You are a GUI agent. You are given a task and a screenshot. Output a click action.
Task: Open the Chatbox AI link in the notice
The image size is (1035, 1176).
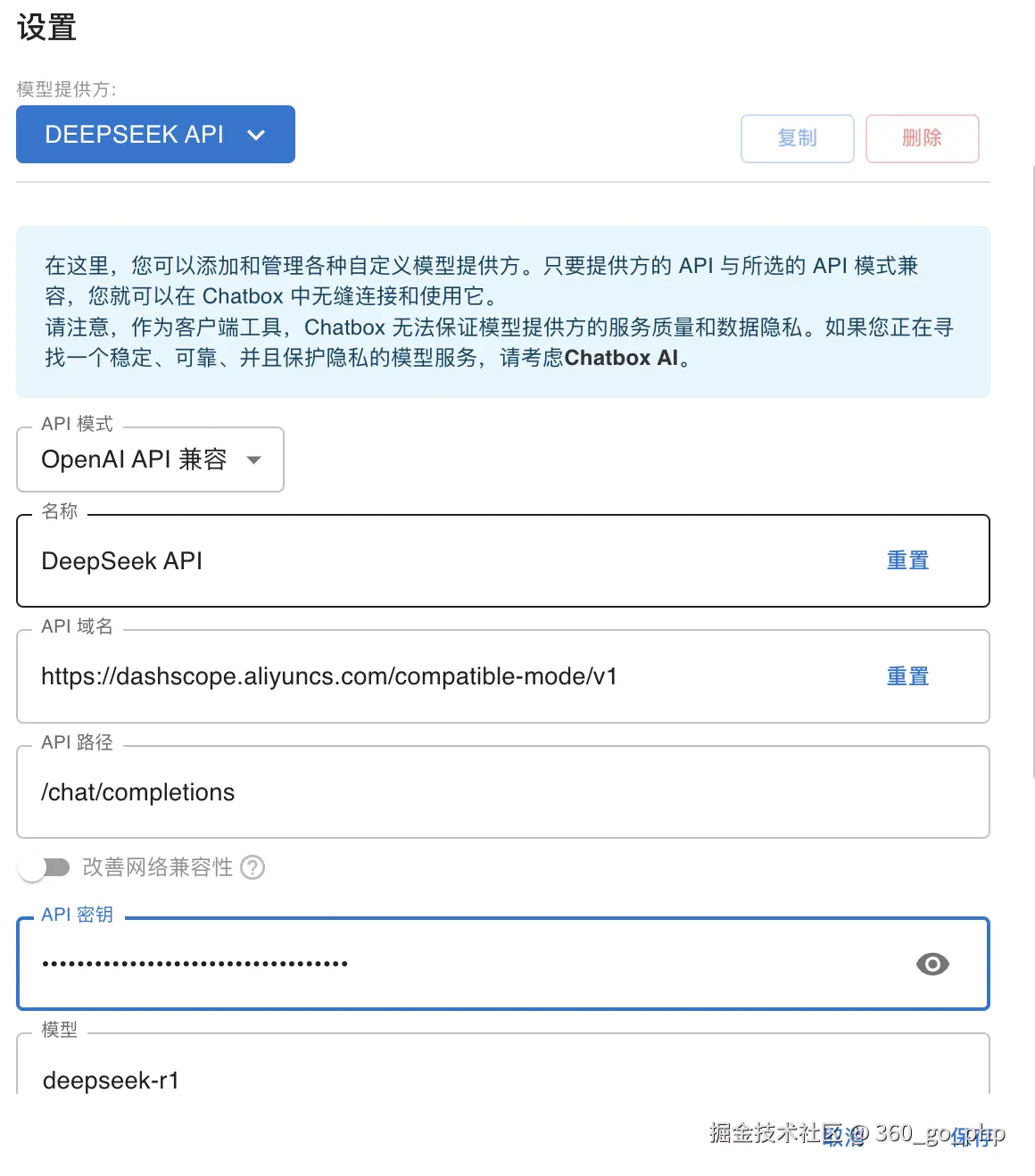point(623,358)
